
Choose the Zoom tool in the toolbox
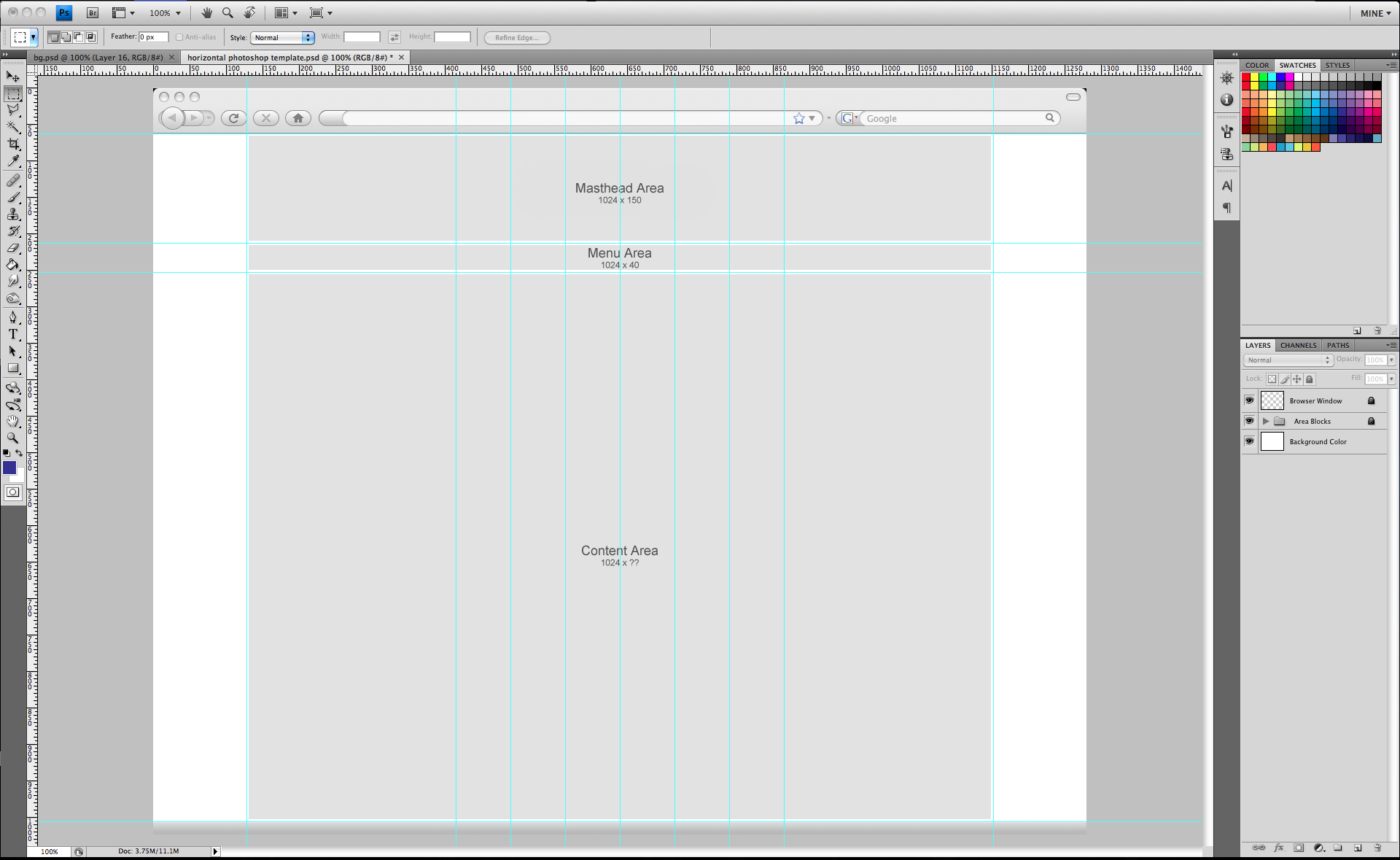coord(13,438)
